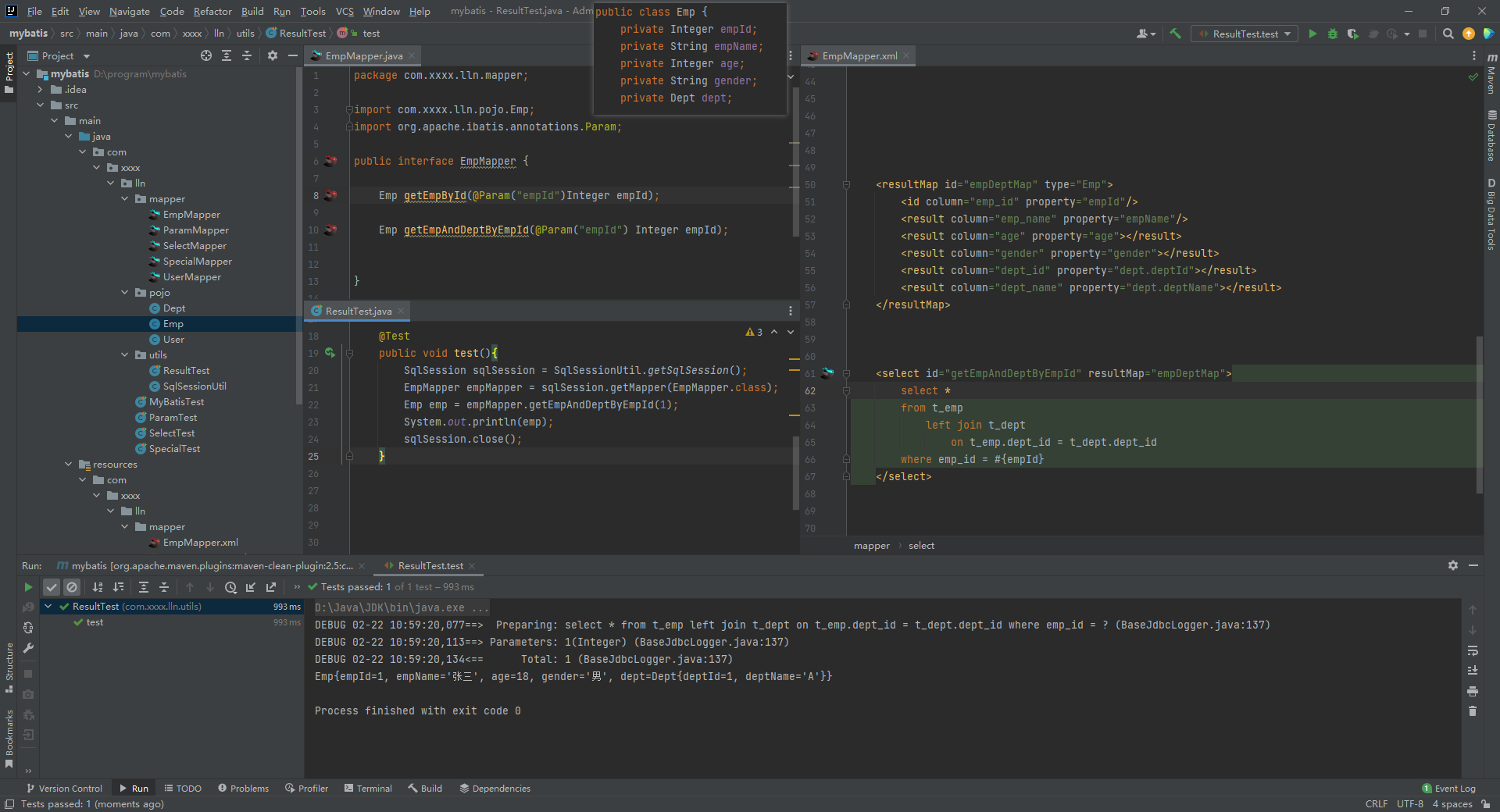Toggle alphabetical sort in test results

[x=98, y=587]
